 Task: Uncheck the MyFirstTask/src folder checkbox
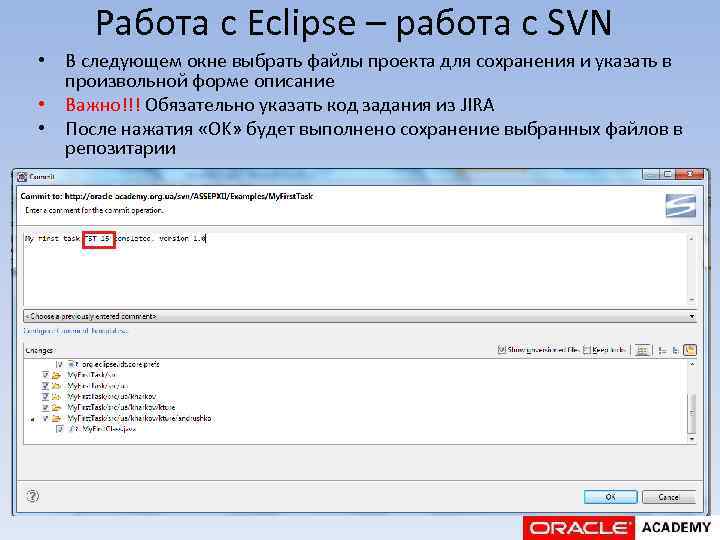pos(45,375)
